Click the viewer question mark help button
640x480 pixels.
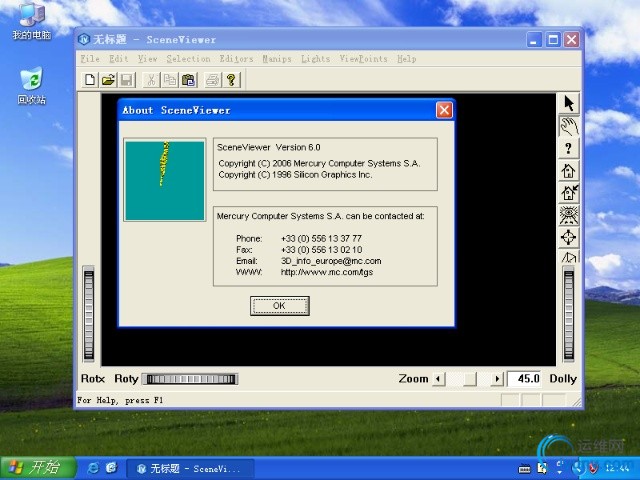569,149
